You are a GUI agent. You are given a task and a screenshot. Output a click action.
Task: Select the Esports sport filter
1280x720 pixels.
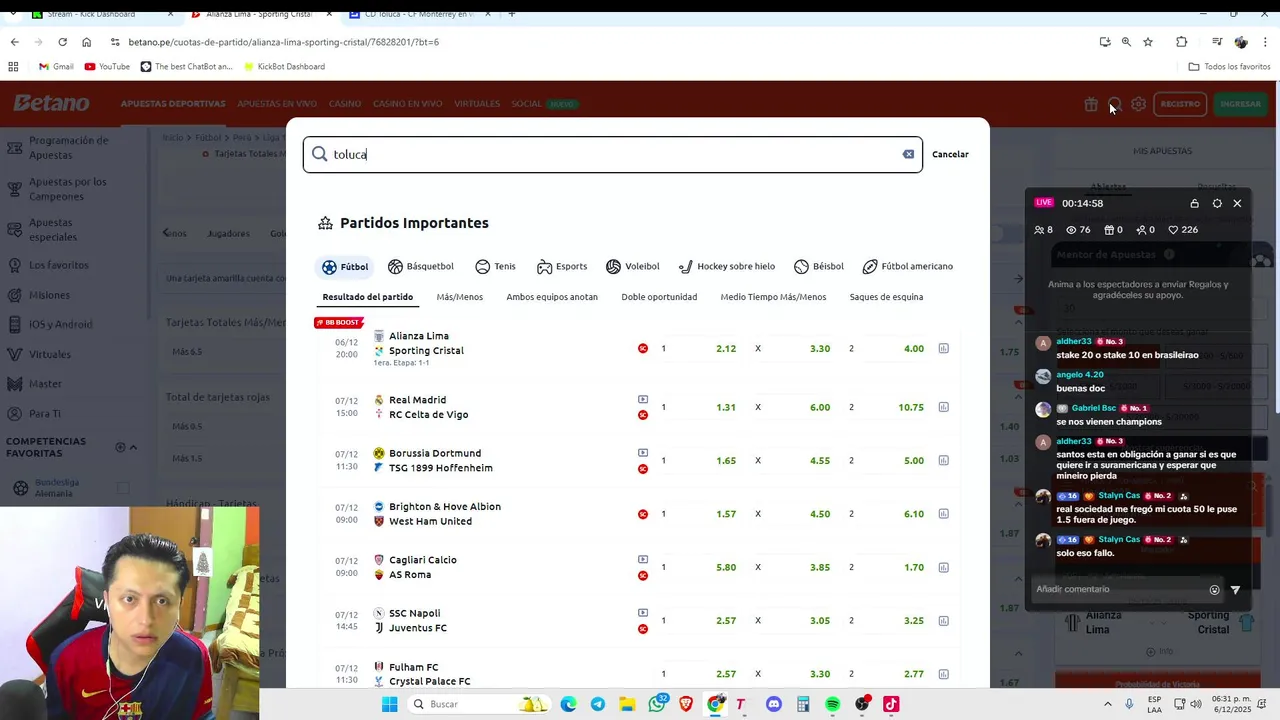click(x=562, y=267)
